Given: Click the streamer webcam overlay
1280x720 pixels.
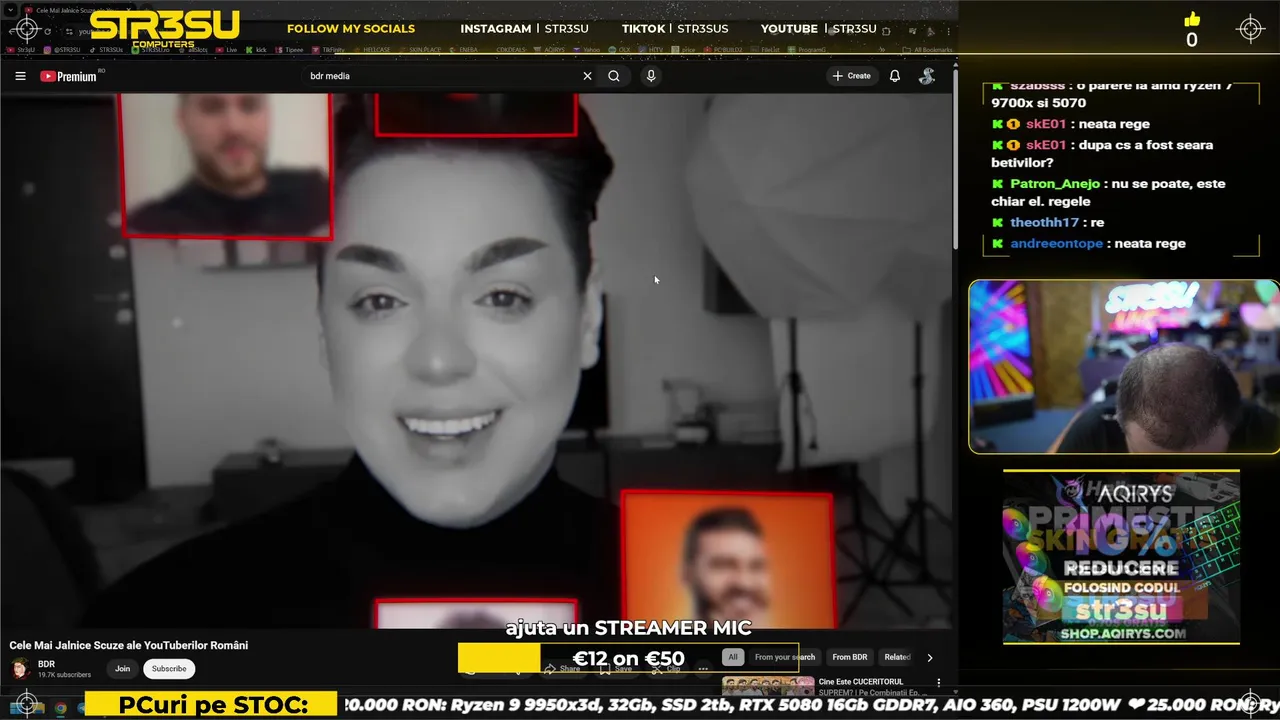Looking at the screenshot, I should click(1124, 367).
